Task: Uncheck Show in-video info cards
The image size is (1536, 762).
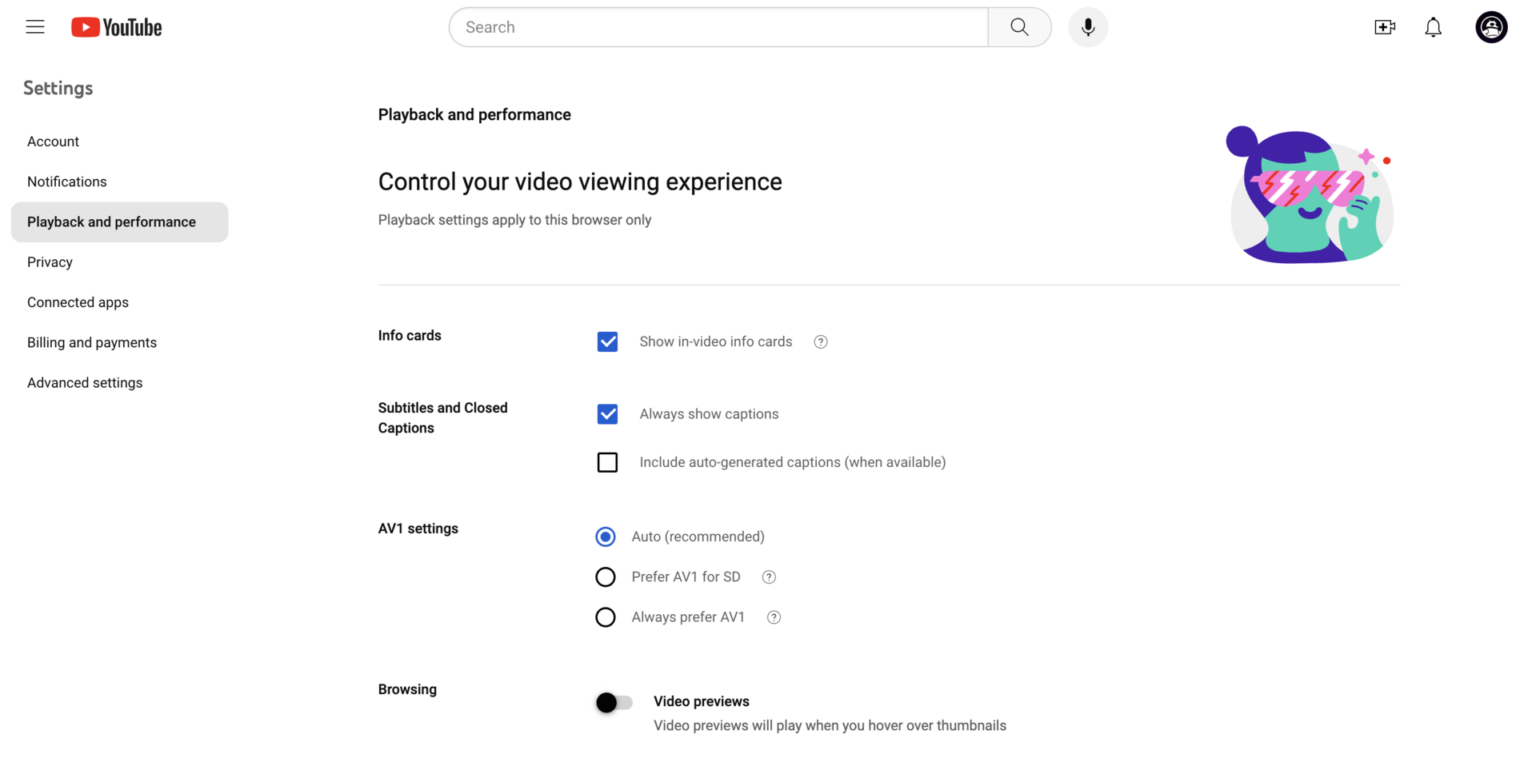Action: [607, 341]
